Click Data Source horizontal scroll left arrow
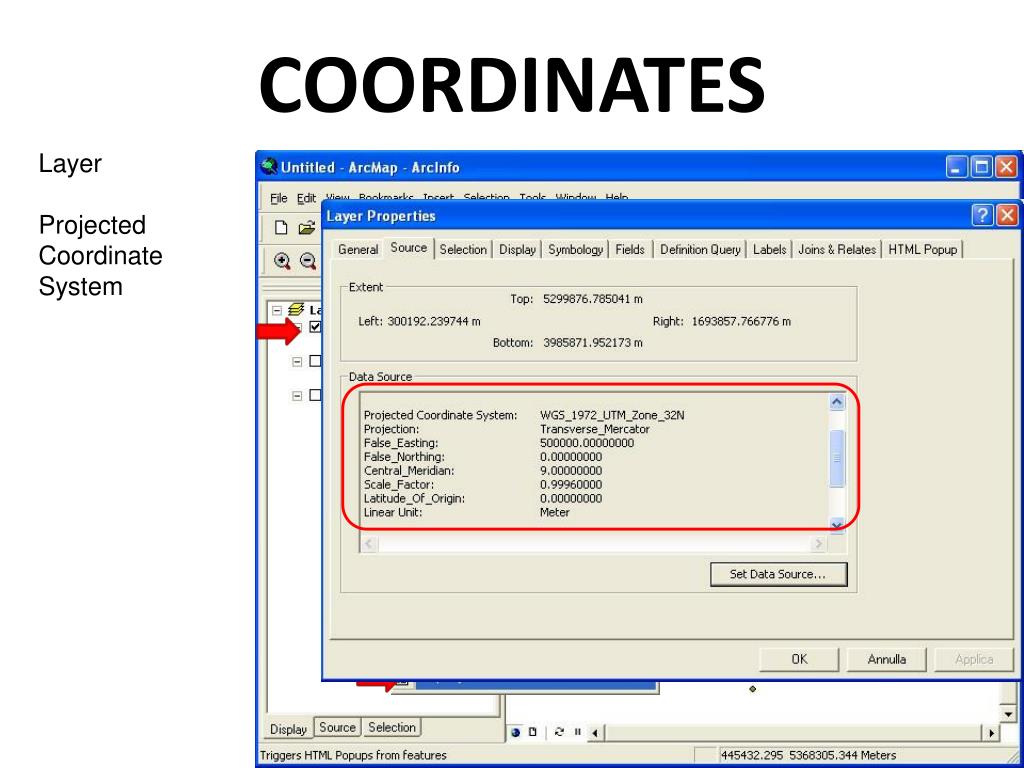The height and width of the screenshot is (768, 1024). (x=369, y=543)
